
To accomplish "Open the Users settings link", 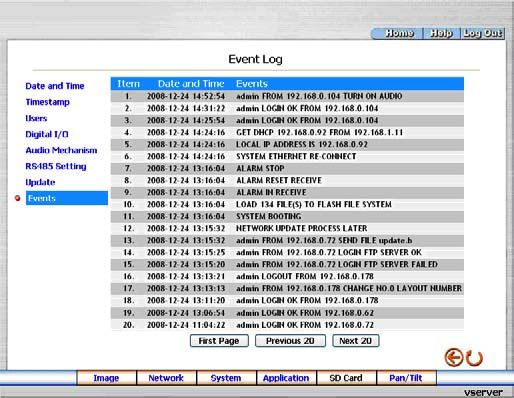I will pos(36,118).
